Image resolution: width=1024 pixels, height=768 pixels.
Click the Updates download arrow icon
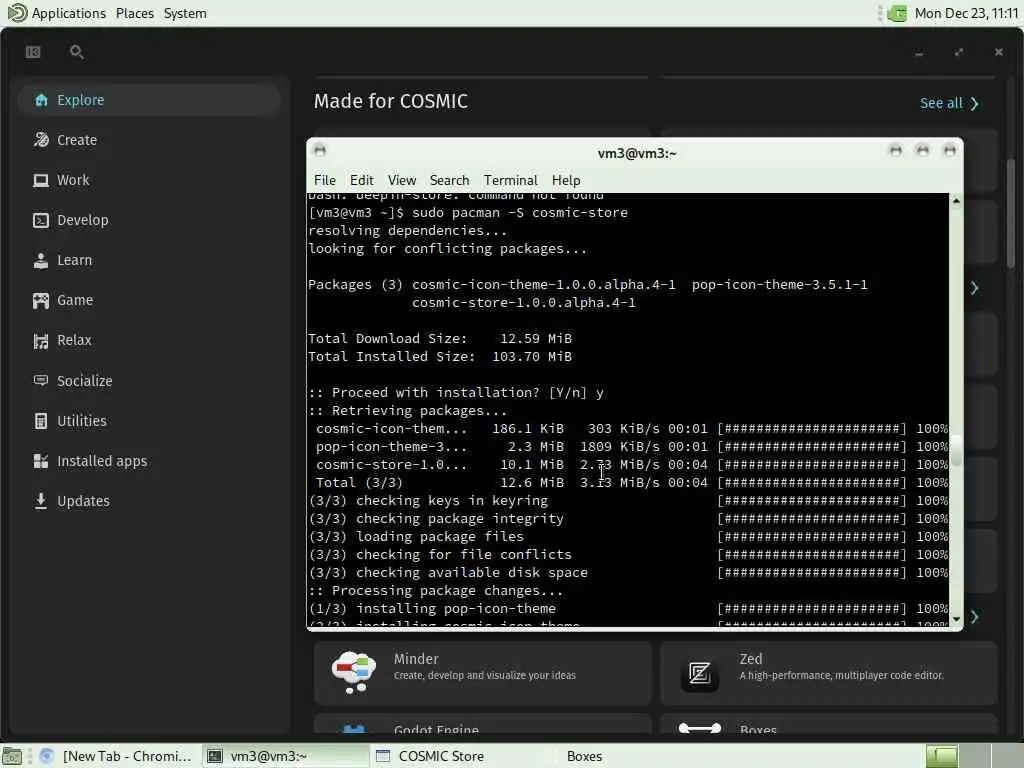tap(41, 501)
